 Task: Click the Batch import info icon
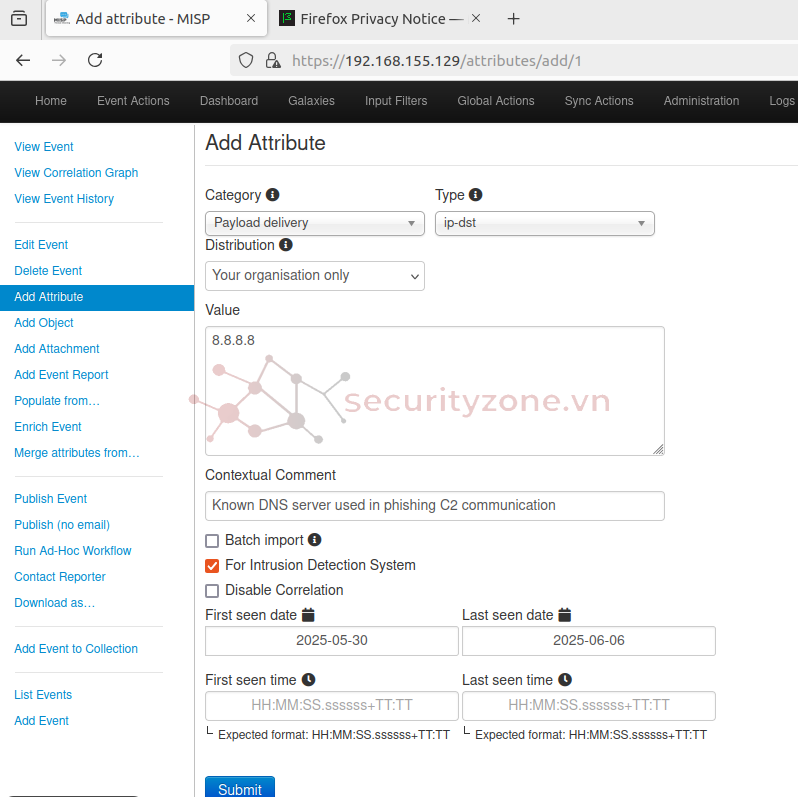(x=315, y=539)
